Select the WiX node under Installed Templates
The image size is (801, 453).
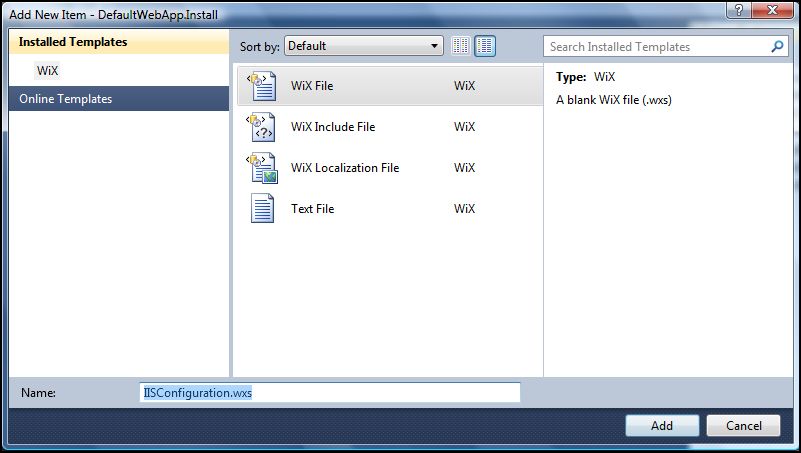[48, 70]
